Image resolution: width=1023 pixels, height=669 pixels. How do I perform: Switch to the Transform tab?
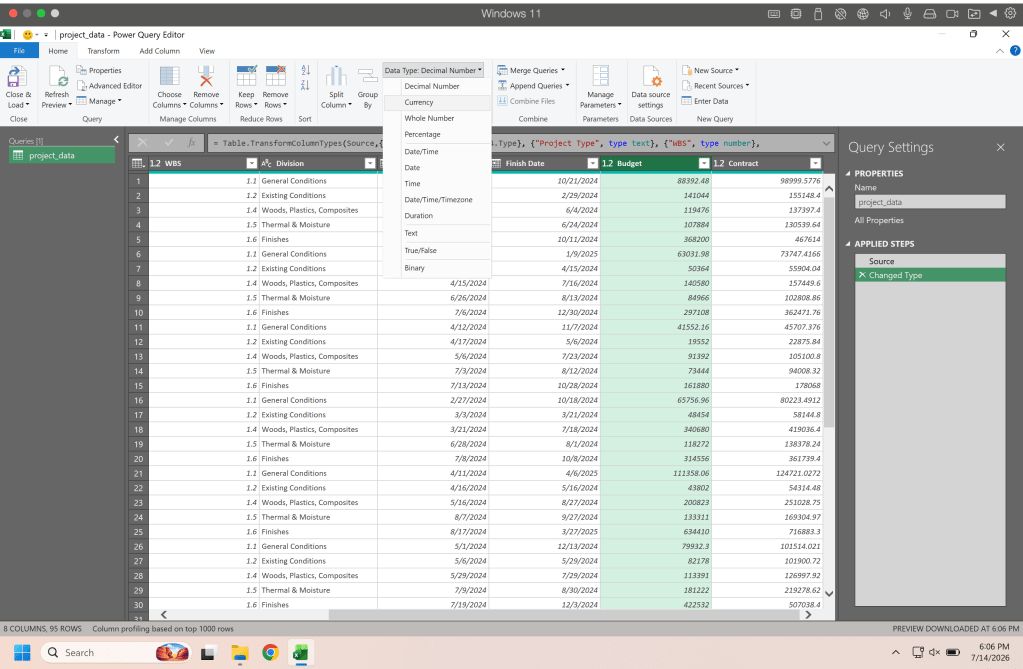click(103, 51)
